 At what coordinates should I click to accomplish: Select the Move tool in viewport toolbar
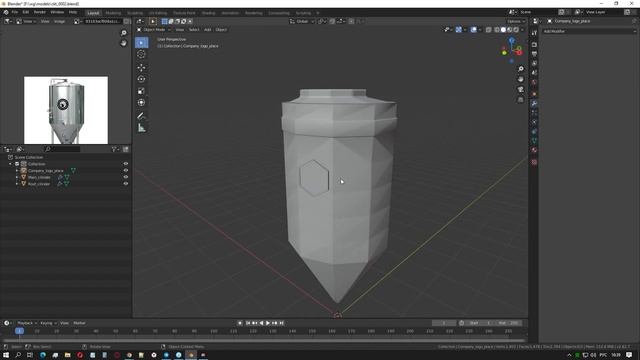[x=141, y=67]
